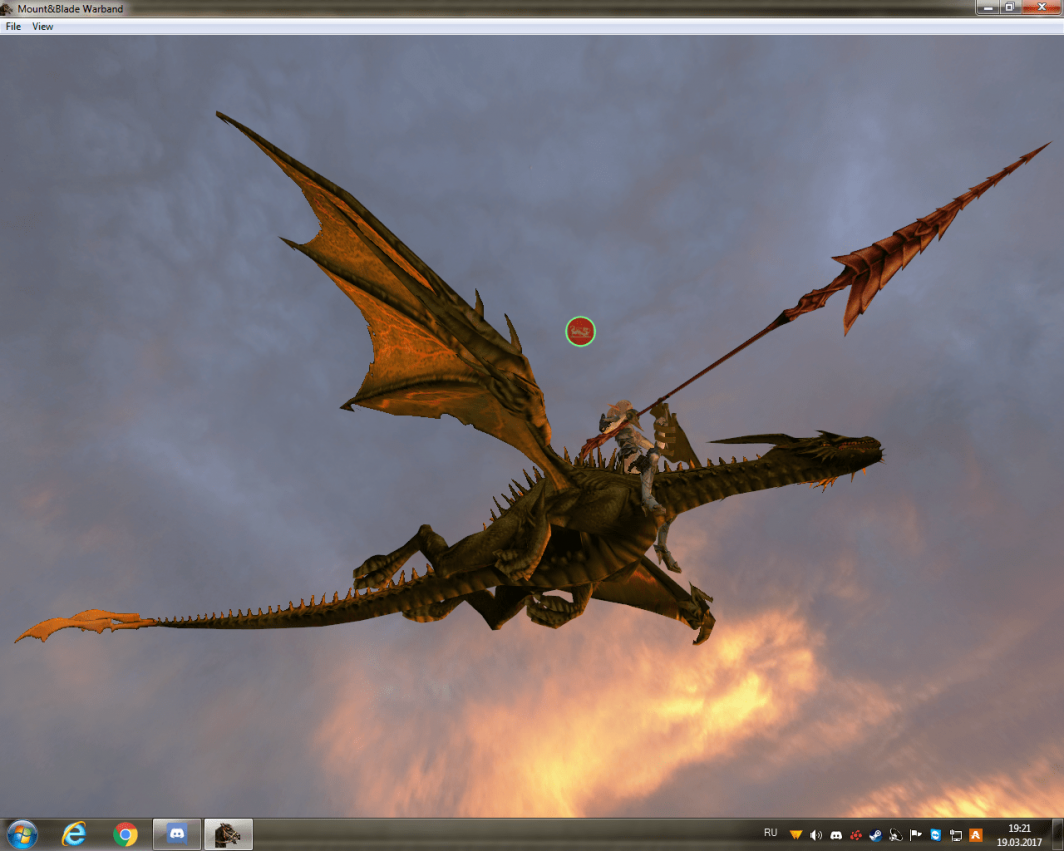Open the volume speaker control
Screen dimensions: 1064x851
tap(816, 834)
